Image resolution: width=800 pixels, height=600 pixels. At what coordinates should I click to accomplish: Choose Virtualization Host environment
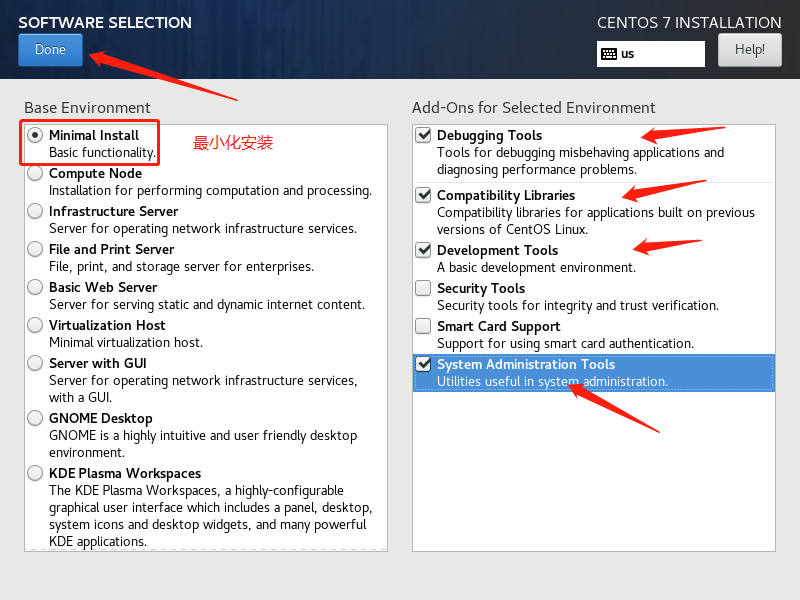point(35,326)
